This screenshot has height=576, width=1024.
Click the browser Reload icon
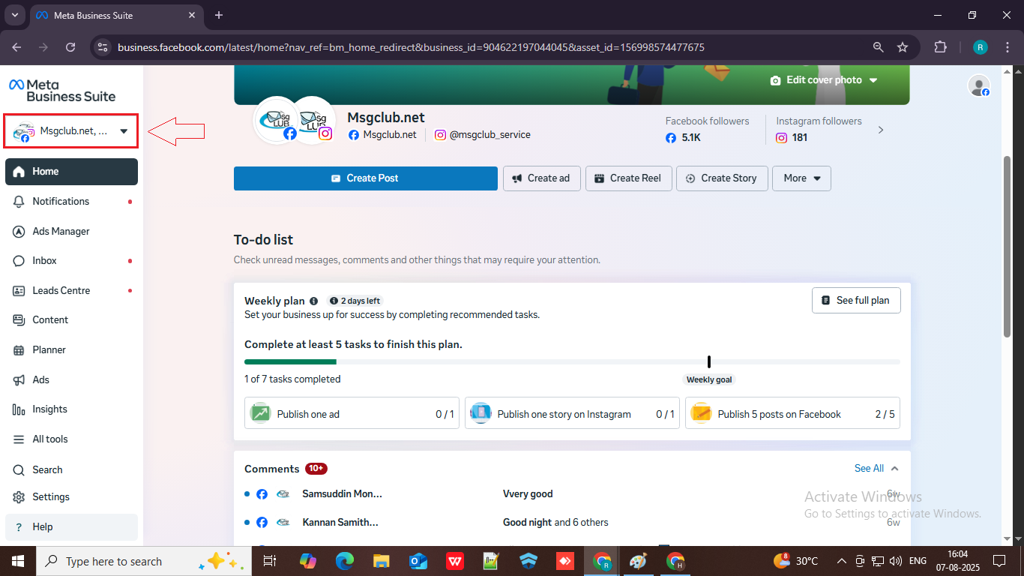[71, 47]
